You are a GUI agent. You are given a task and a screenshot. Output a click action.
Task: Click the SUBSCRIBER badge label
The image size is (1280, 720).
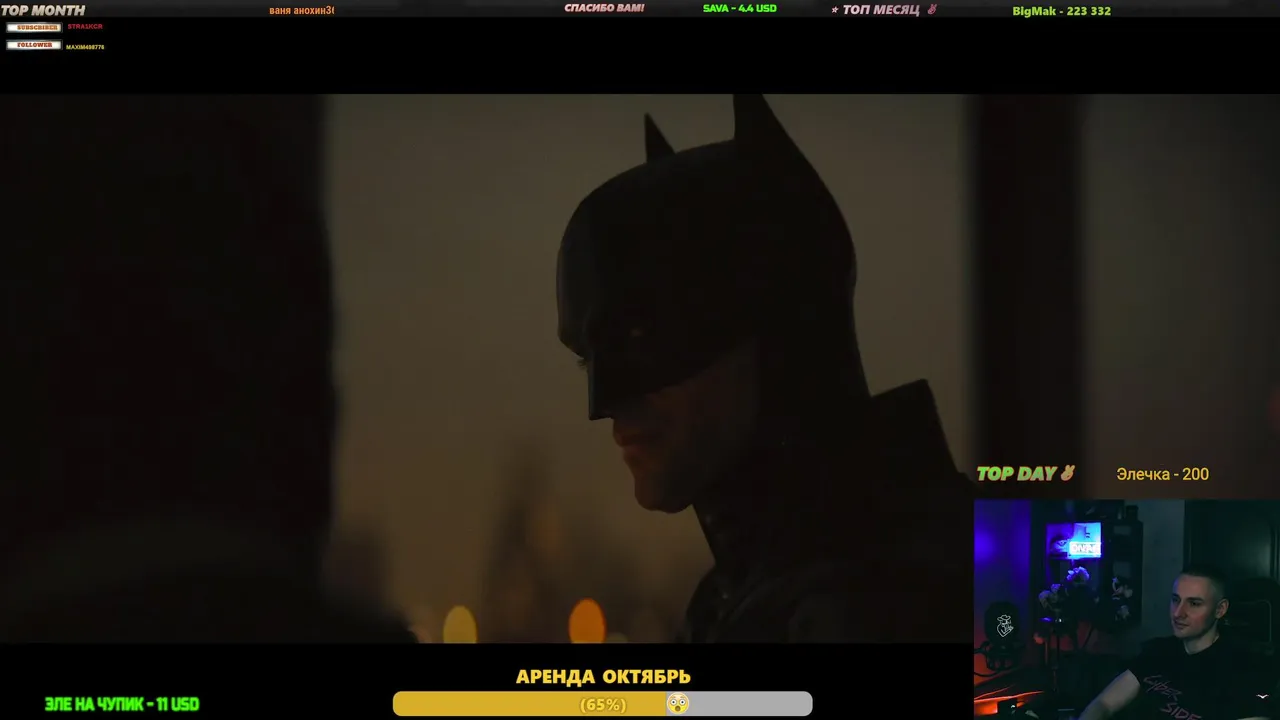34,27
